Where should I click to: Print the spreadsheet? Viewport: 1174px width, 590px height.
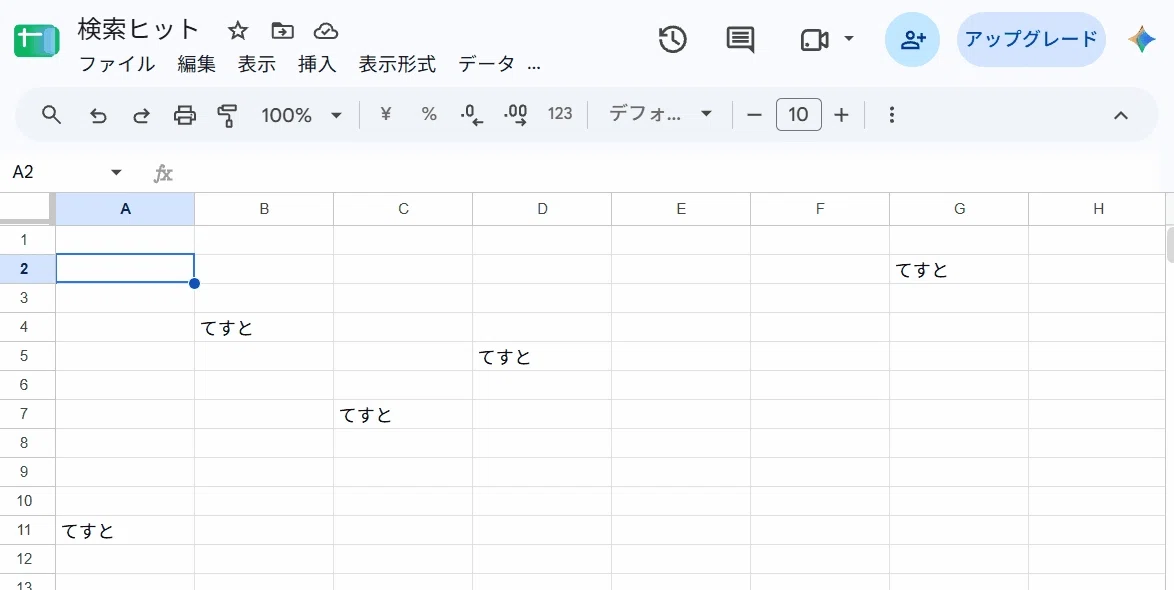[184, 115]
